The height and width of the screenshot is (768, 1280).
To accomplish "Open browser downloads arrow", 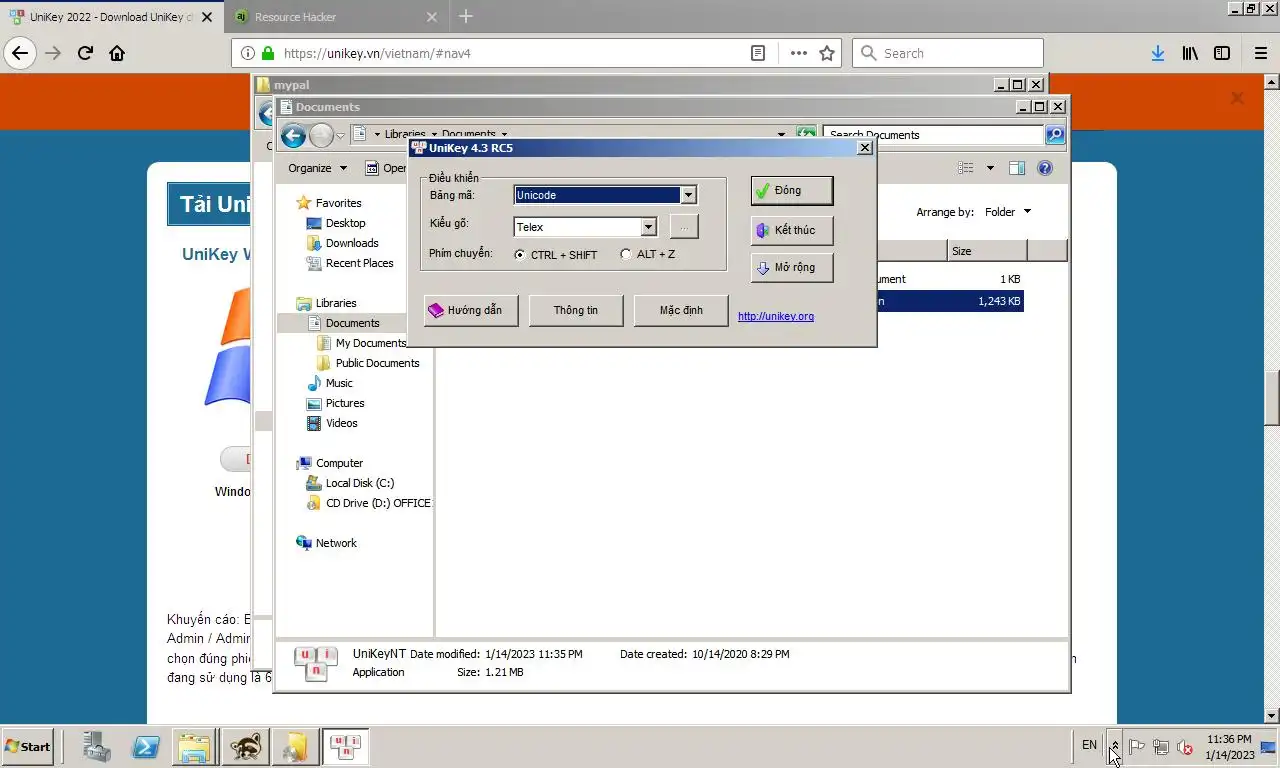I will click(x=1157, y=53).
